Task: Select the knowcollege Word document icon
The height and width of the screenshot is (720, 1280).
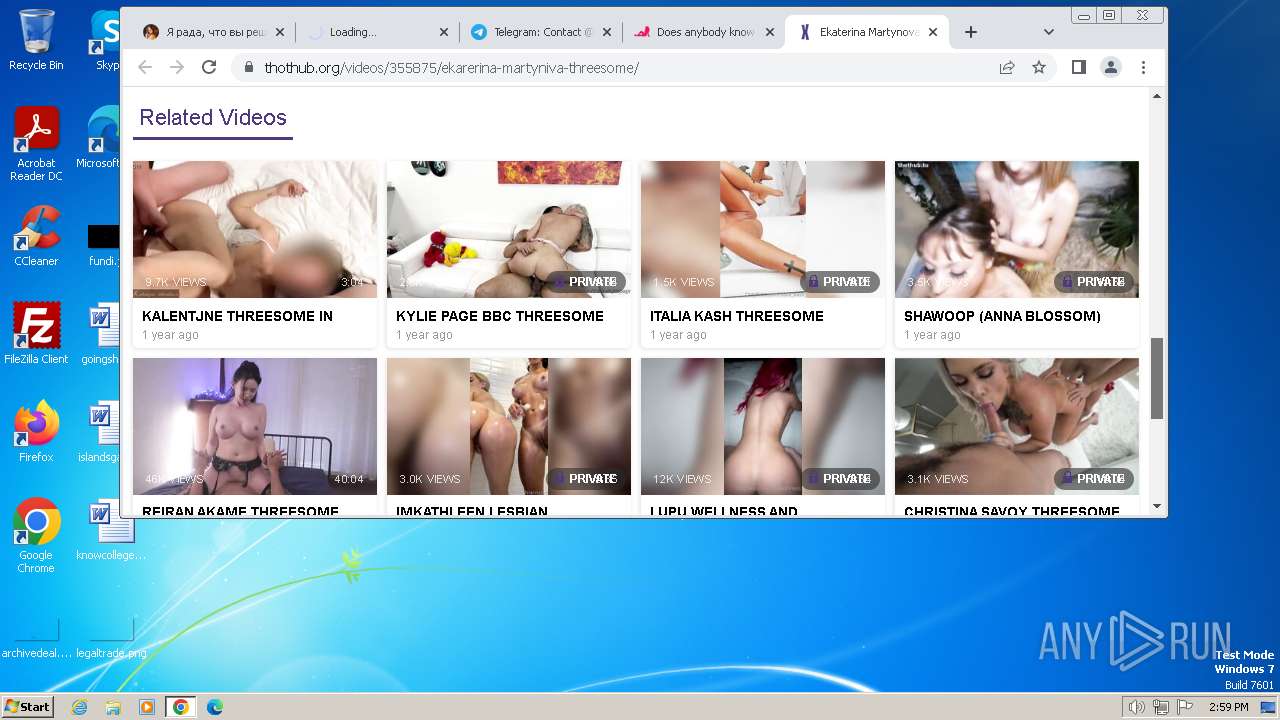Action: (x=110, y=529)
